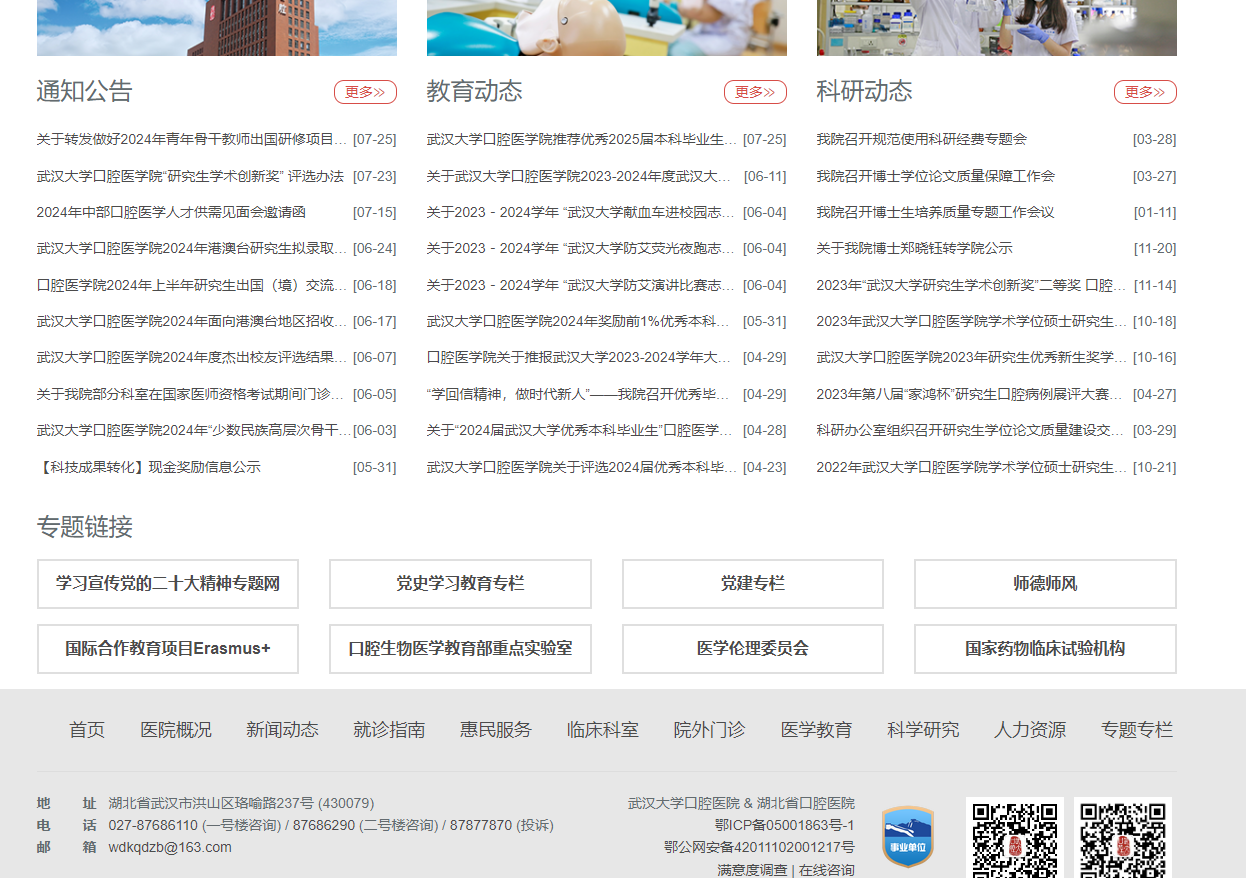Open 【科技成果转化】现金奖励信息公示
The height and width of the screenshot is (878, 1246).
point(149,467)
